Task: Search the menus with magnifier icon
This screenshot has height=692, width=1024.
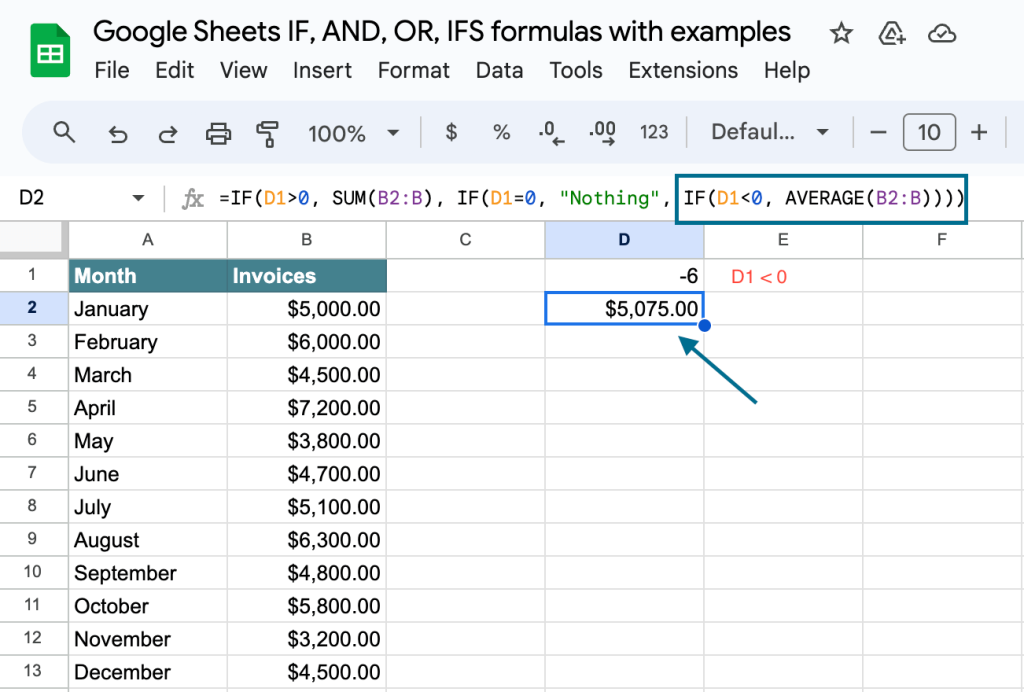Action: pyautogui.click(x=64, y=133)
